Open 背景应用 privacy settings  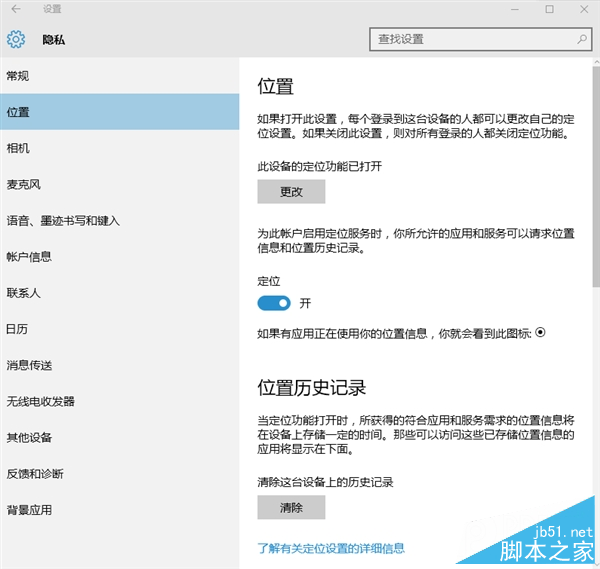(x=119, y=510)
